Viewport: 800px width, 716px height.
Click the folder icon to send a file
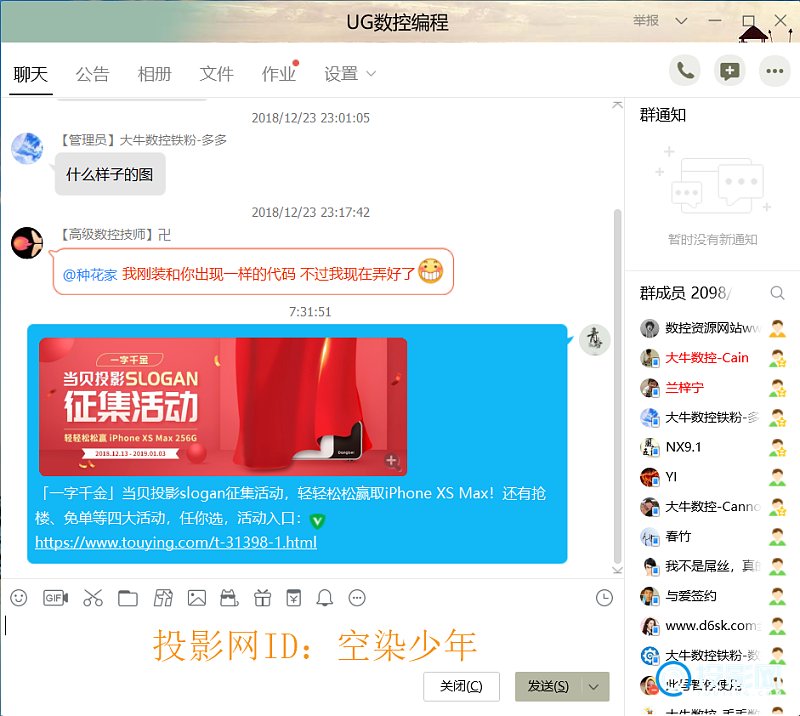(x=128, y=598)
